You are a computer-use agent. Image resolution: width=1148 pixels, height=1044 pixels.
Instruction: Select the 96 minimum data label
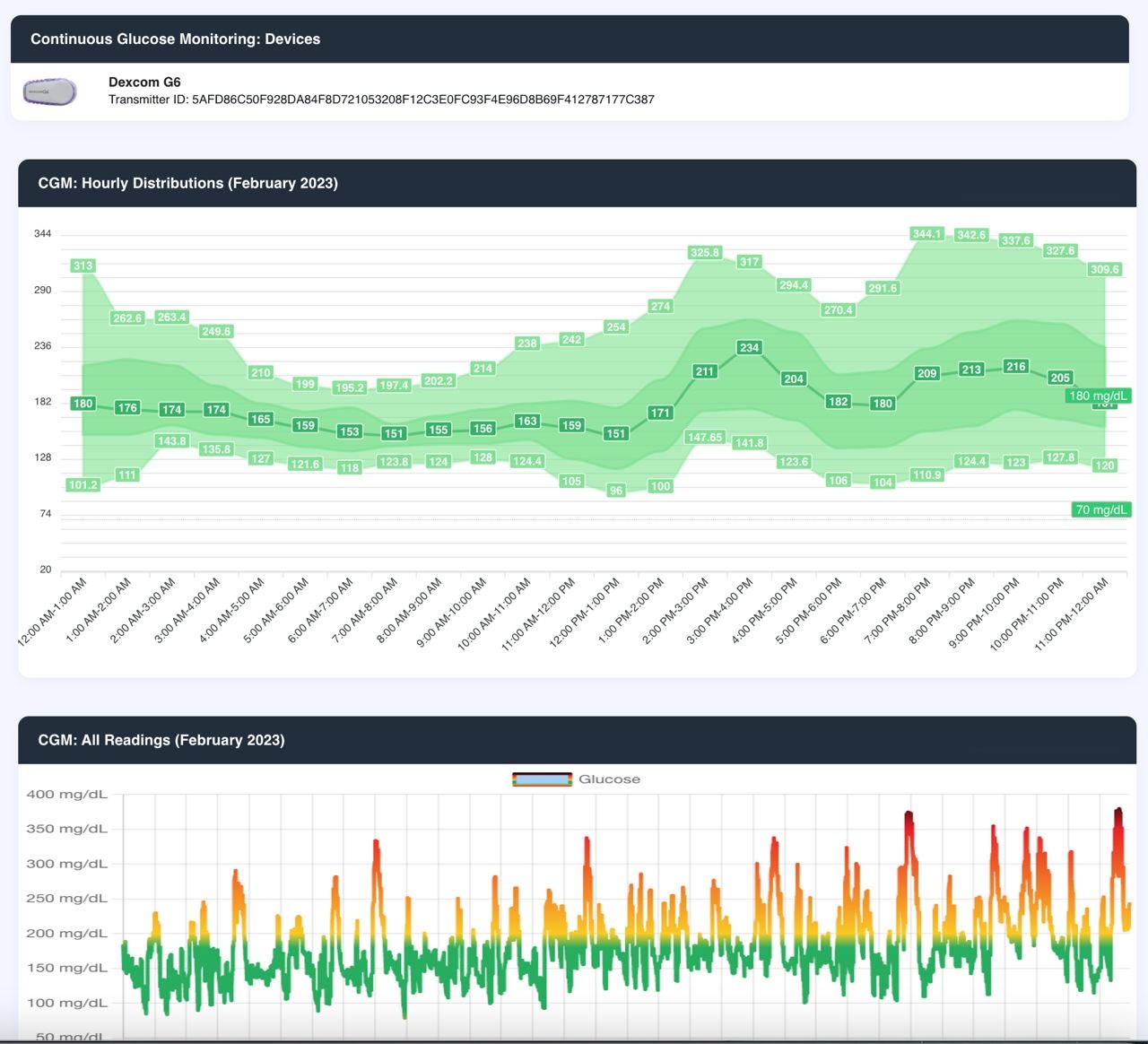click(x=616, y=491)
